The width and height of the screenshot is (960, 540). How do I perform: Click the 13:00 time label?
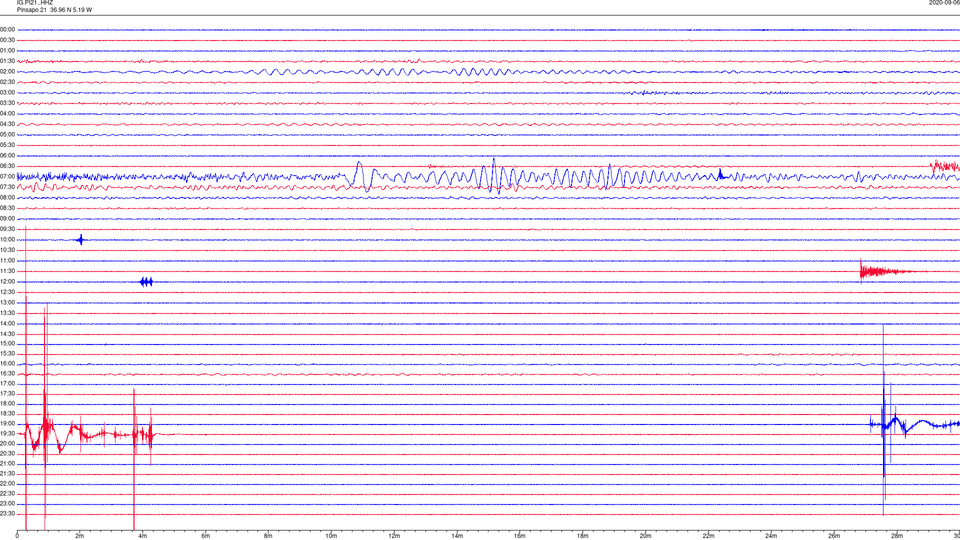point(7,302)
